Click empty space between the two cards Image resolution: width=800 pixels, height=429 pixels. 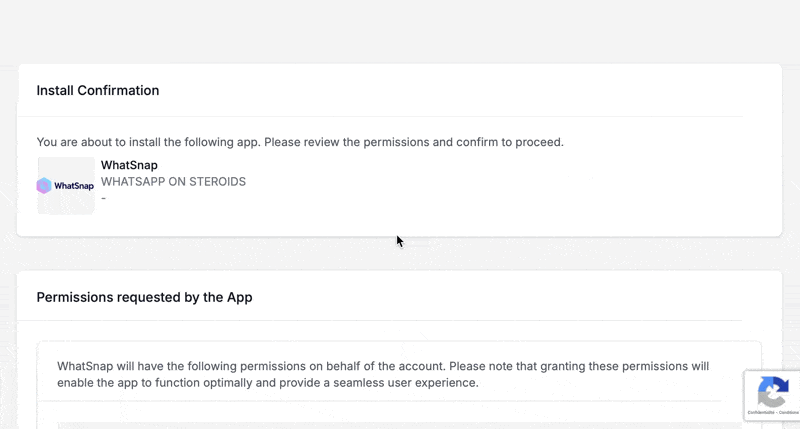400,254
